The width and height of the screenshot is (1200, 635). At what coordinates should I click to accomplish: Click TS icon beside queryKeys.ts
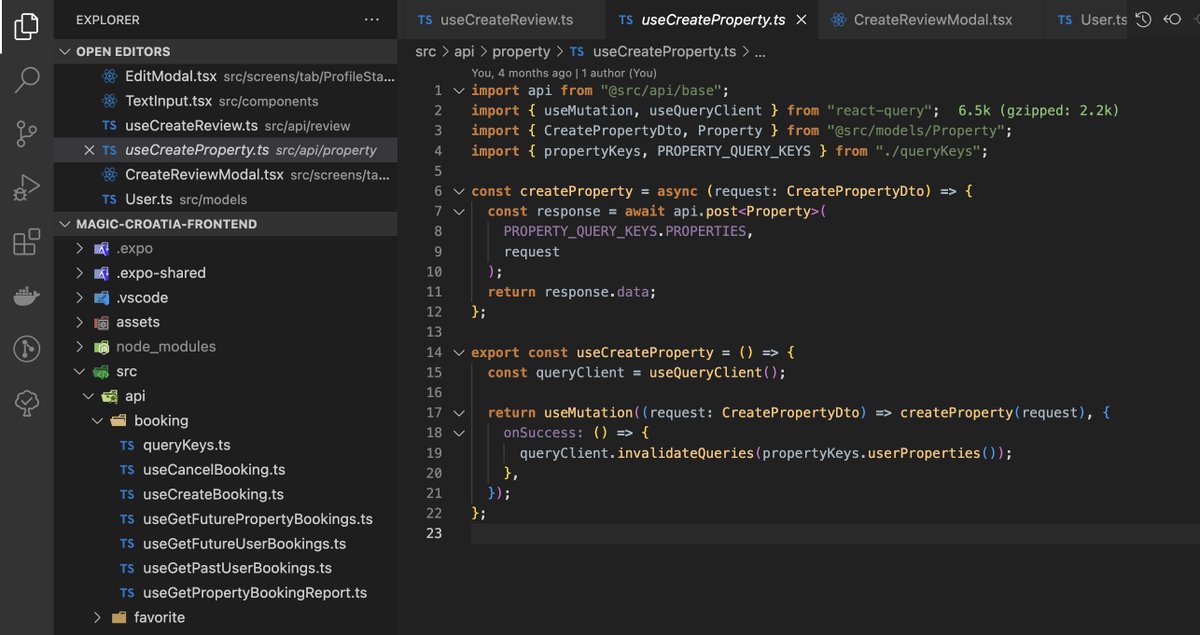[x=127, y=445]
